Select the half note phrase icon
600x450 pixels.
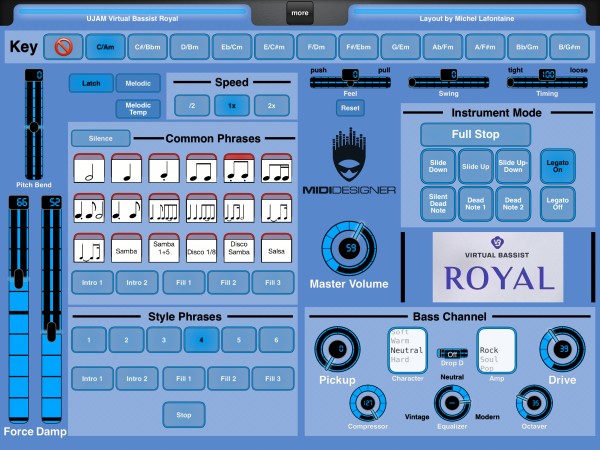pos(89,168)
